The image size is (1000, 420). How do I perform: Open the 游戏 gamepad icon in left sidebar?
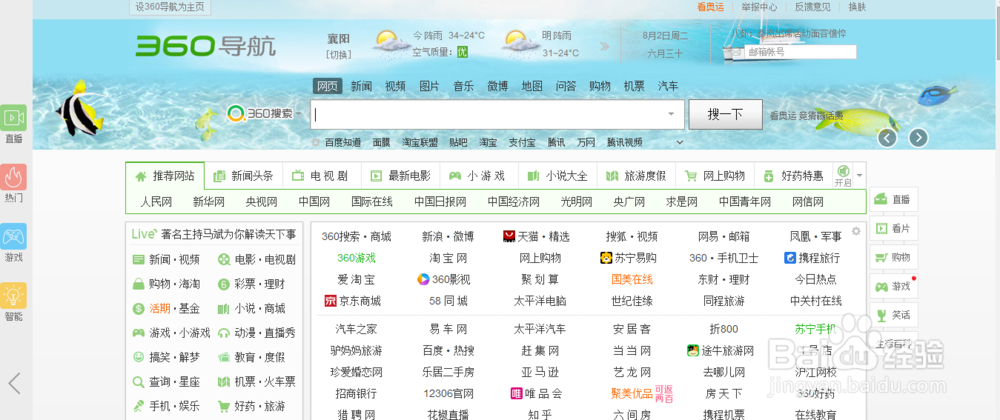coord(14,236)
